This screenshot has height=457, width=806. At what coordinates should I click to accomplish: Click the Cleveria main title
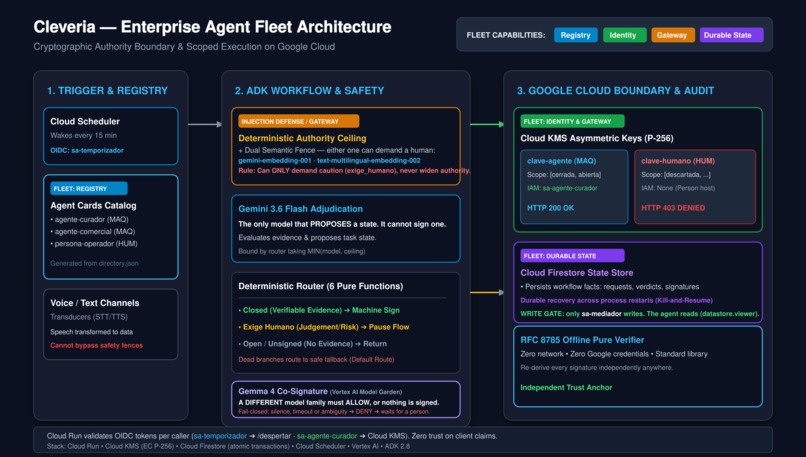tap(212, 27)
